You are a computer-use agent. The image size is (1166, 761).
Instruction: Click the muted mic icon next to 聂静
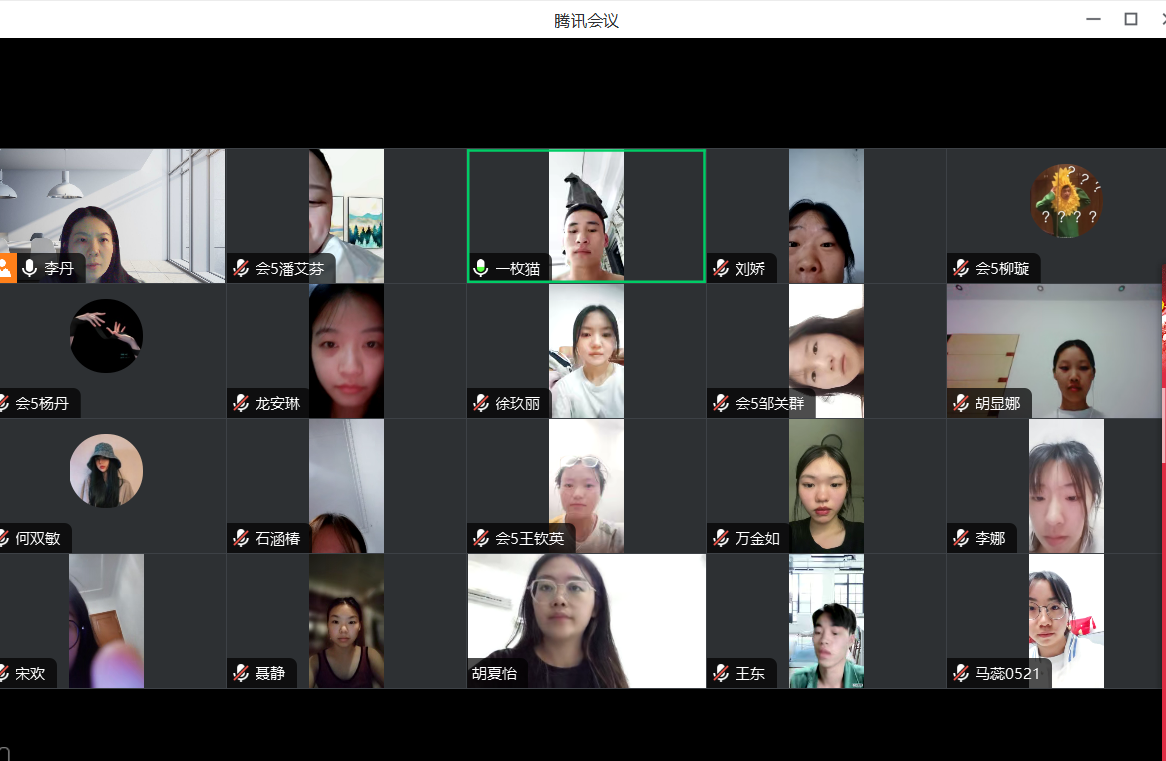tap(241, 673)
